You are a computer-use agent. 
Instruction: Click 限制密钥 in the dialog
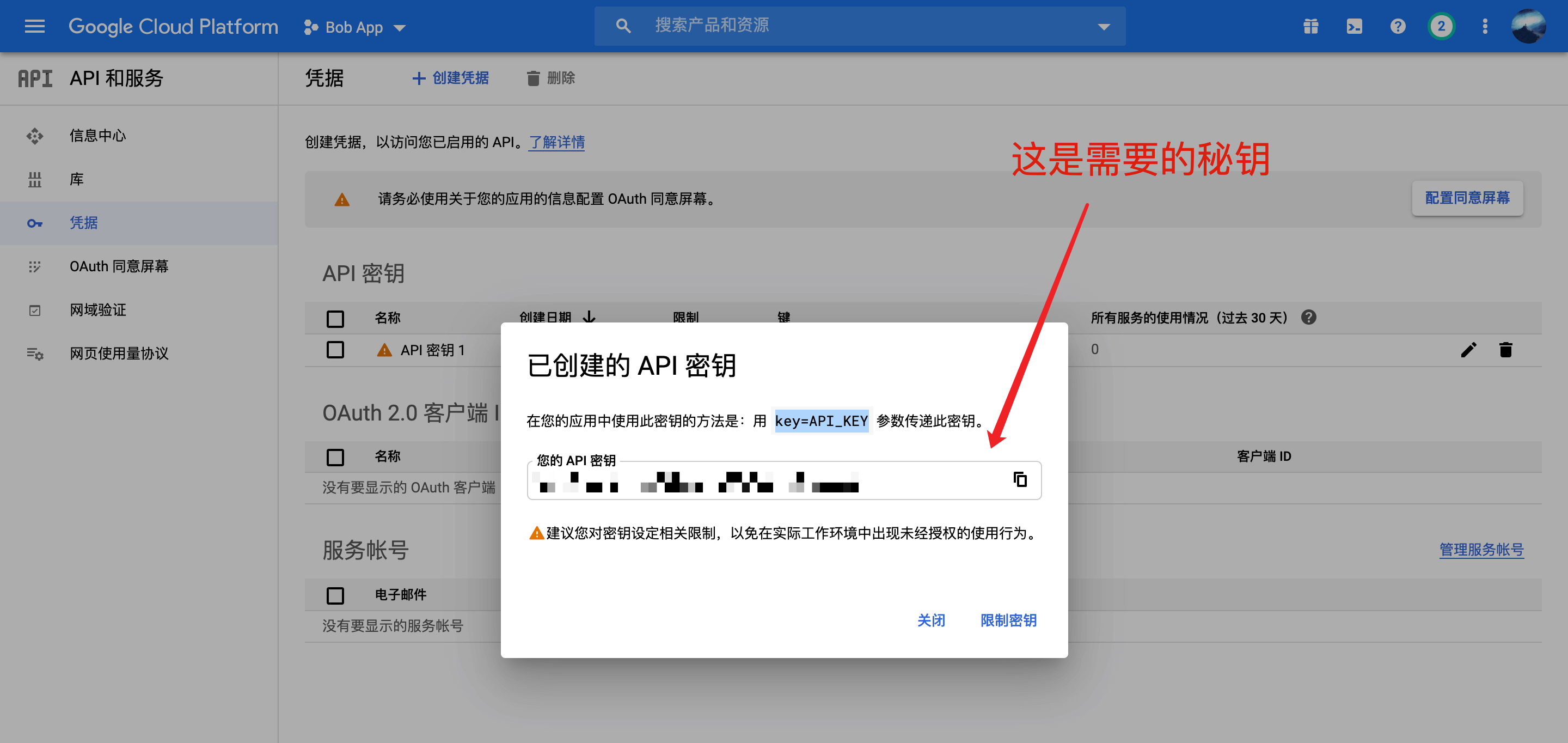coord(1008,620)
